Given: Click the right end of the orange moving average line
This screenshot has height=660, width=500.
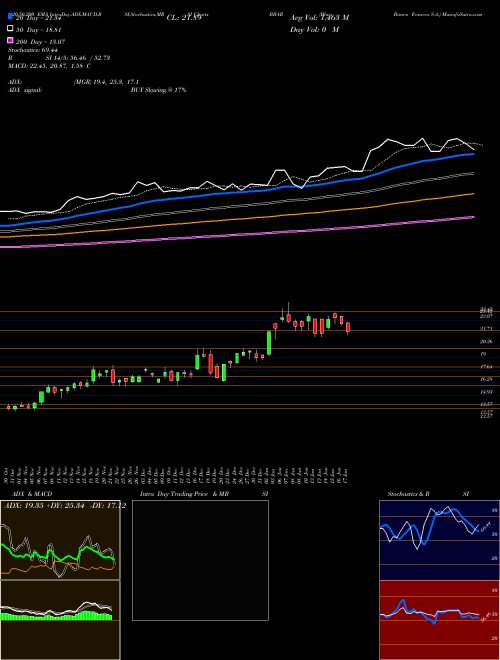Looking at the screenshot, I should click(473, 194).
